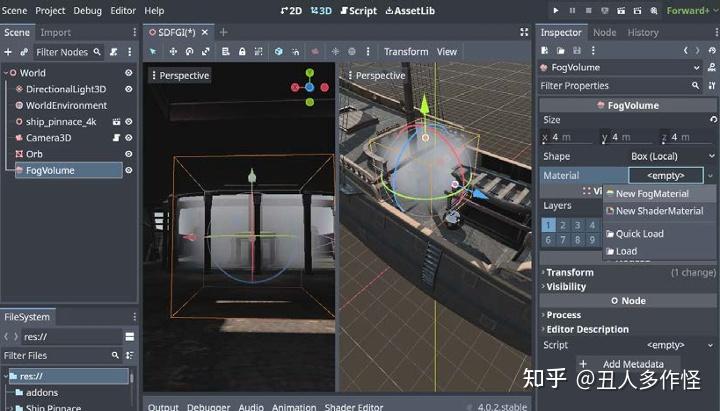720x411 pixels.
Task: Go to previous edited object arrow
Action: coord(685,51)
